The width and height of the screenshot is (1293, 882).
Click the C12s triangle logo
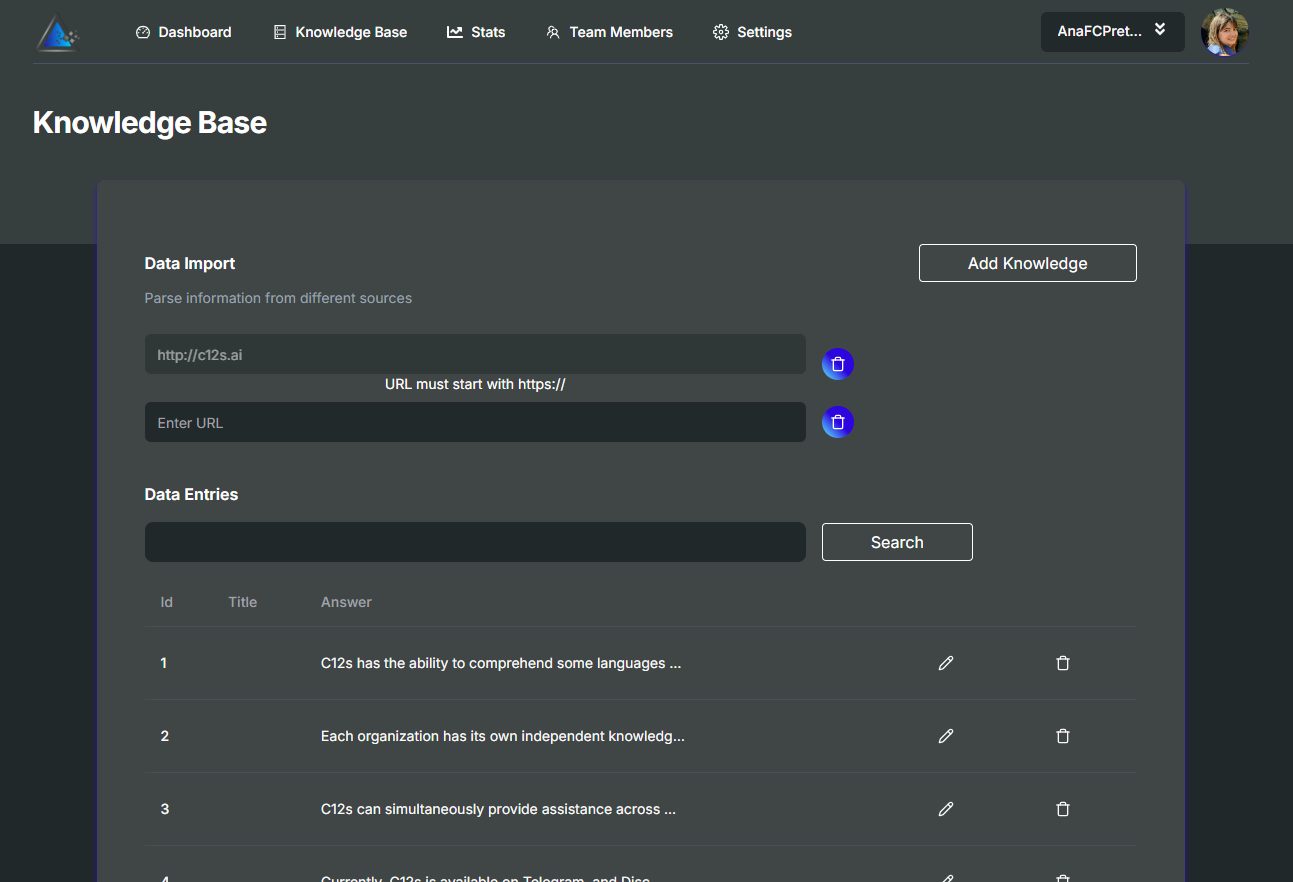click(x=57, y=32)
